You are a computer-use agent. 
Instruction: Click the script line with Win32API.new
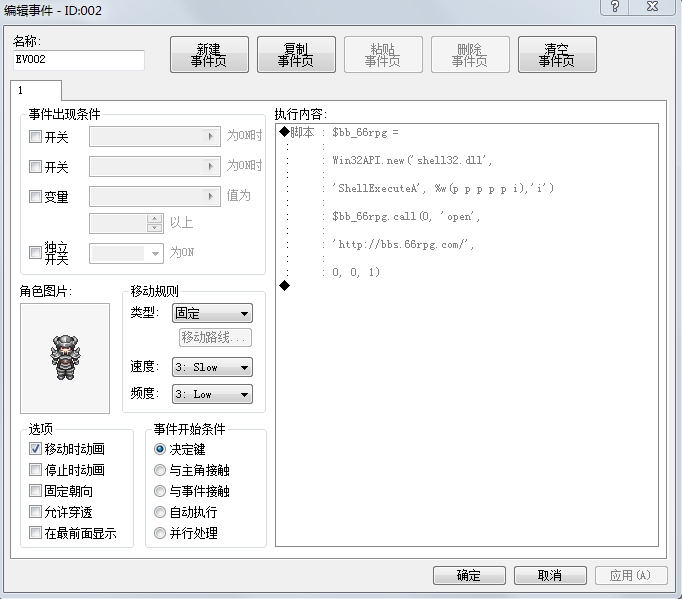click(412, 161)
